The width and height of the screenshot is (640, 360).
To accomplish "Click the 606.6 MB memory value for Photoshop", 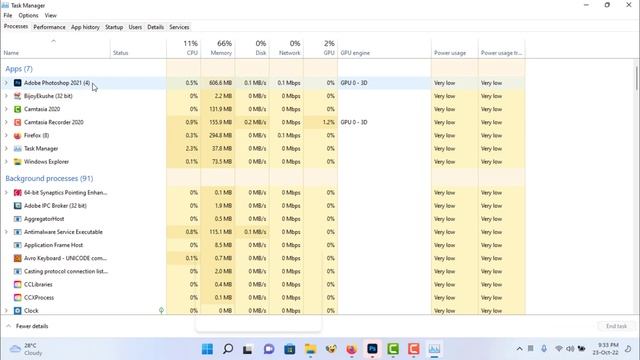I will pos(220,83).
